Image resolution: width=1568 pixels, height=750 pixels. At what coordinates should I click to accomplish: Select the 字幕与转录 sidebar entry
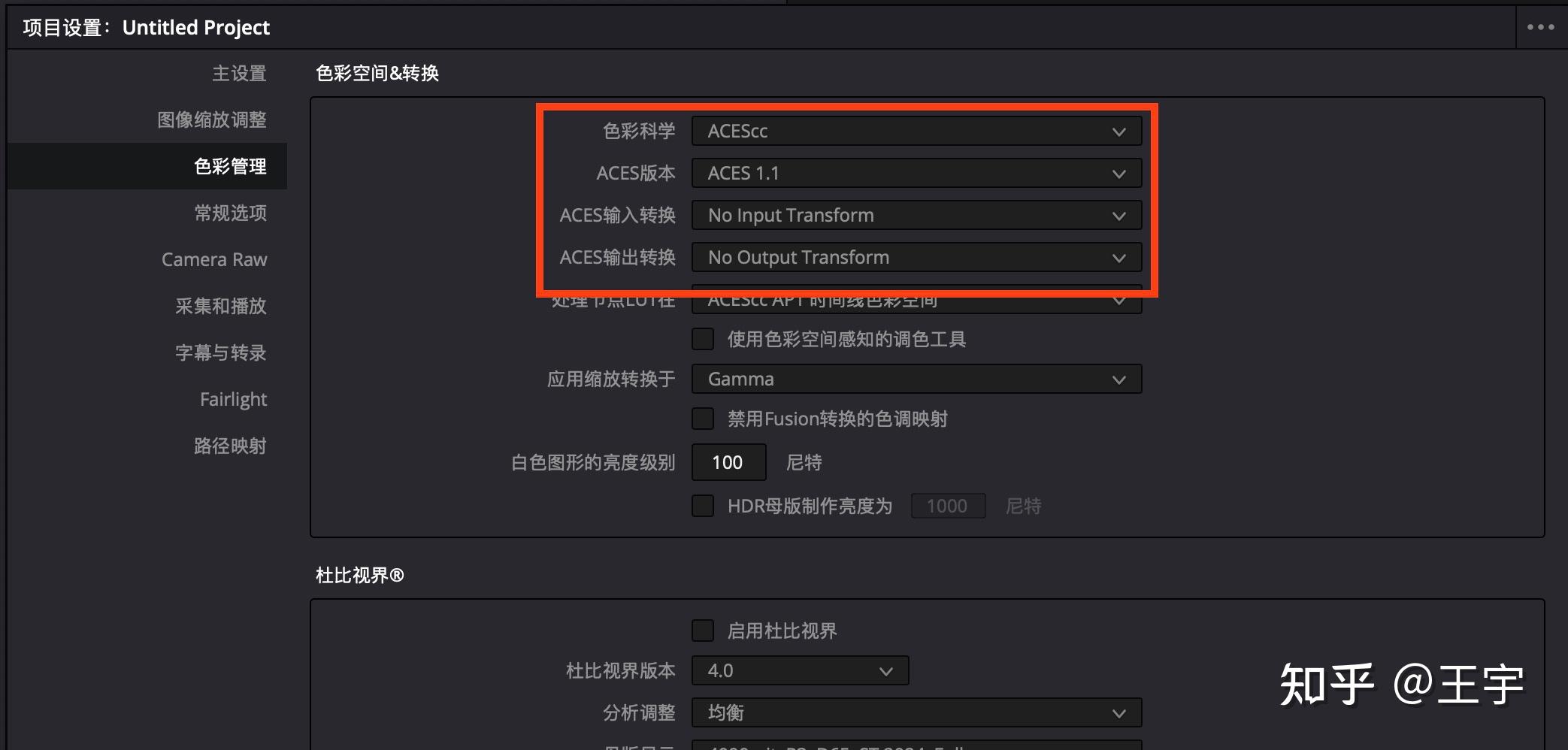click(220, 352)
